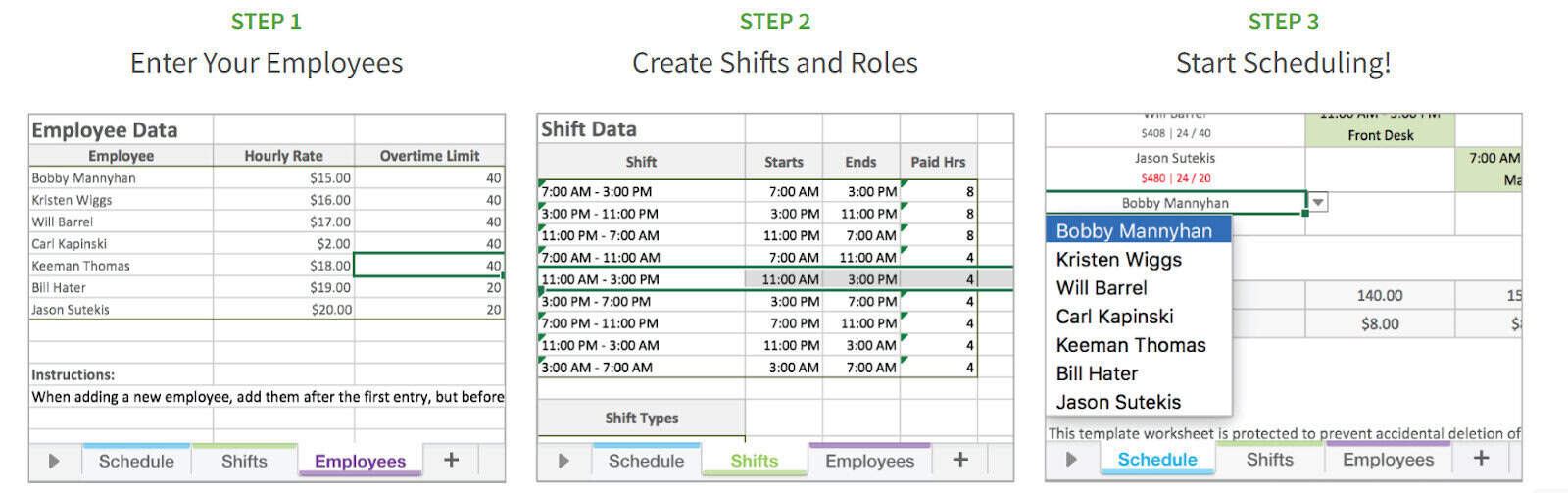
Task: Open the Shifts tab in Step 2
Action: coord(754,461)
